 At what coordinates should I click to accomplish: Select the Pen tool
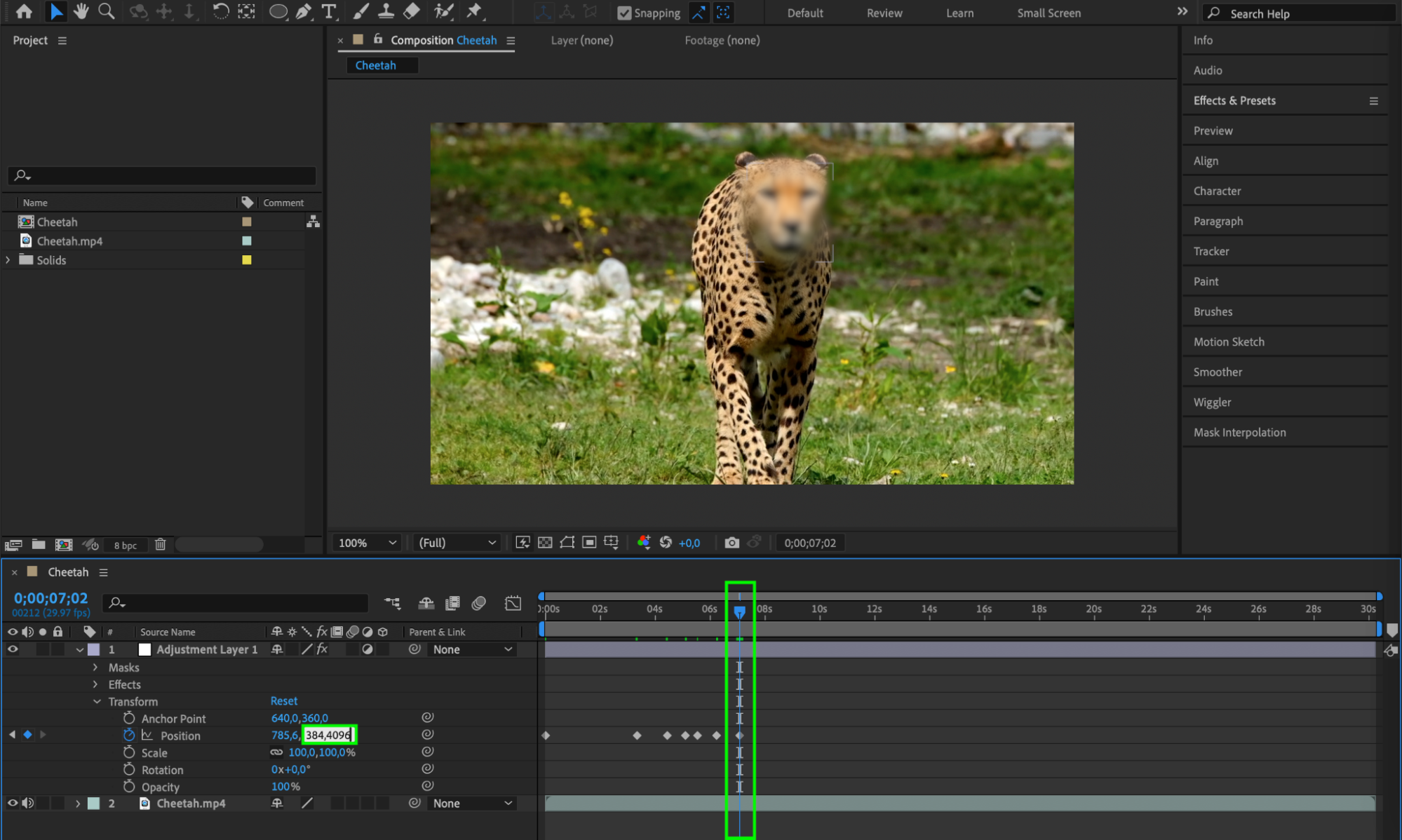(303, 11)
